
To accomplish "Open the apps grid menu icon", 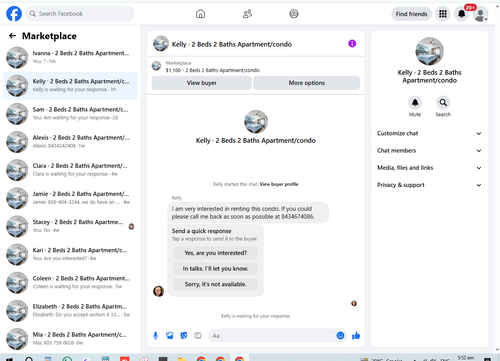I will point(443,14).
